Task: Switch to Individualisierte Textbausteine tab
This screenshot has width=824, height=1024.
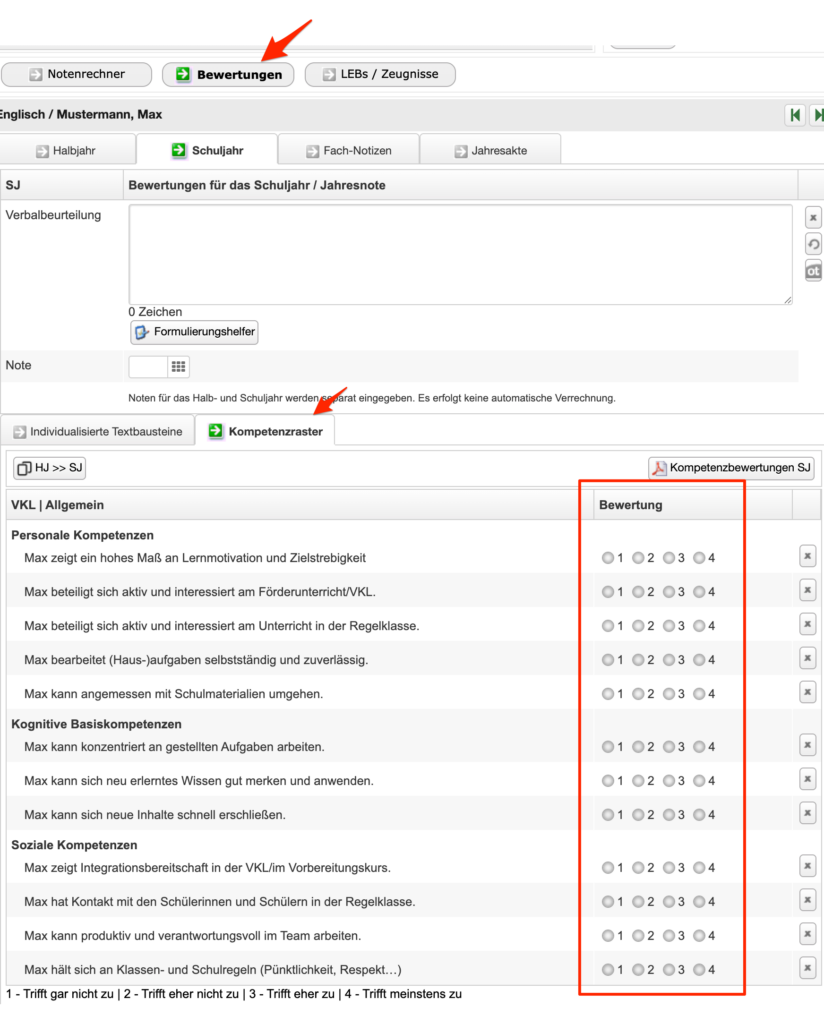Action: 97,432
